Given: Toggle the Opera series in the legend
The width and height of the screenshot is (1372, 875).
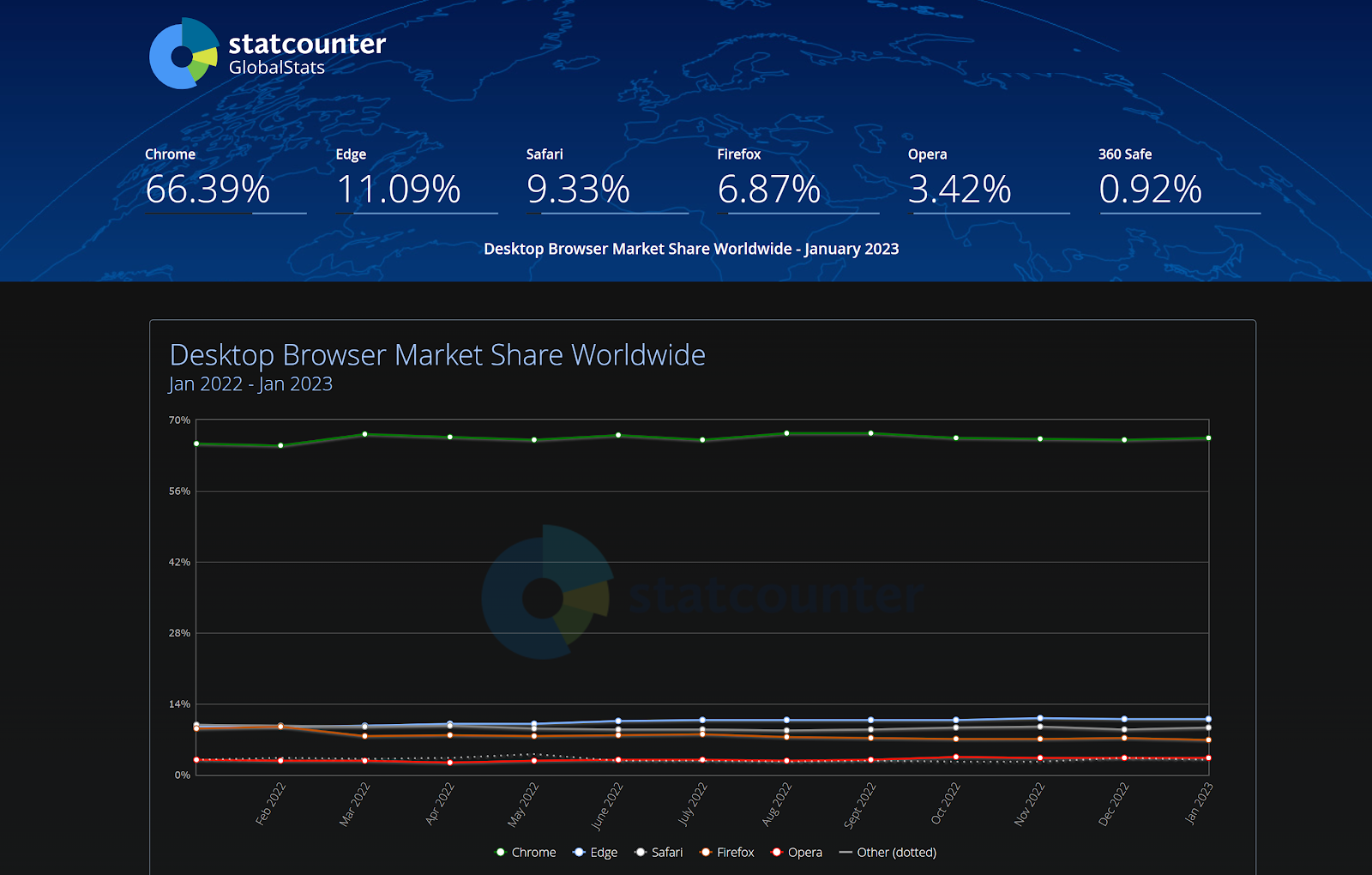Looking at the screenshot, I should pos(797,852).
